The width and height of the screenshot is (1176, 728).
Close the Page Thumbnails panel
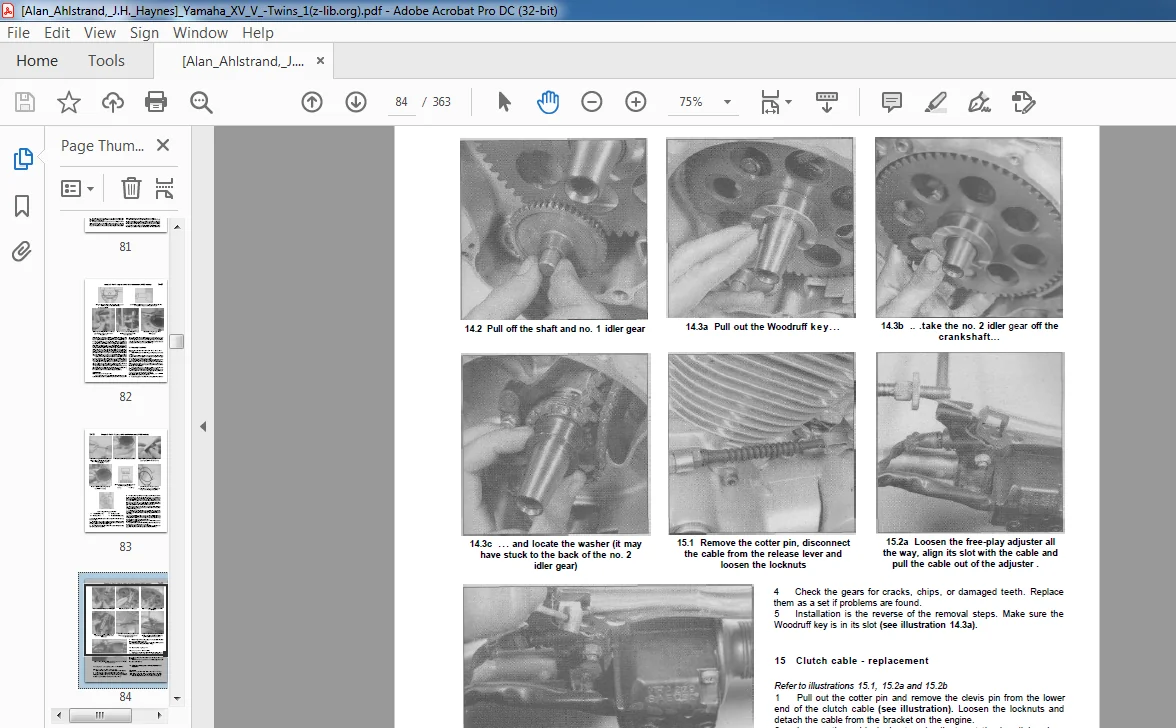(163, 145)
